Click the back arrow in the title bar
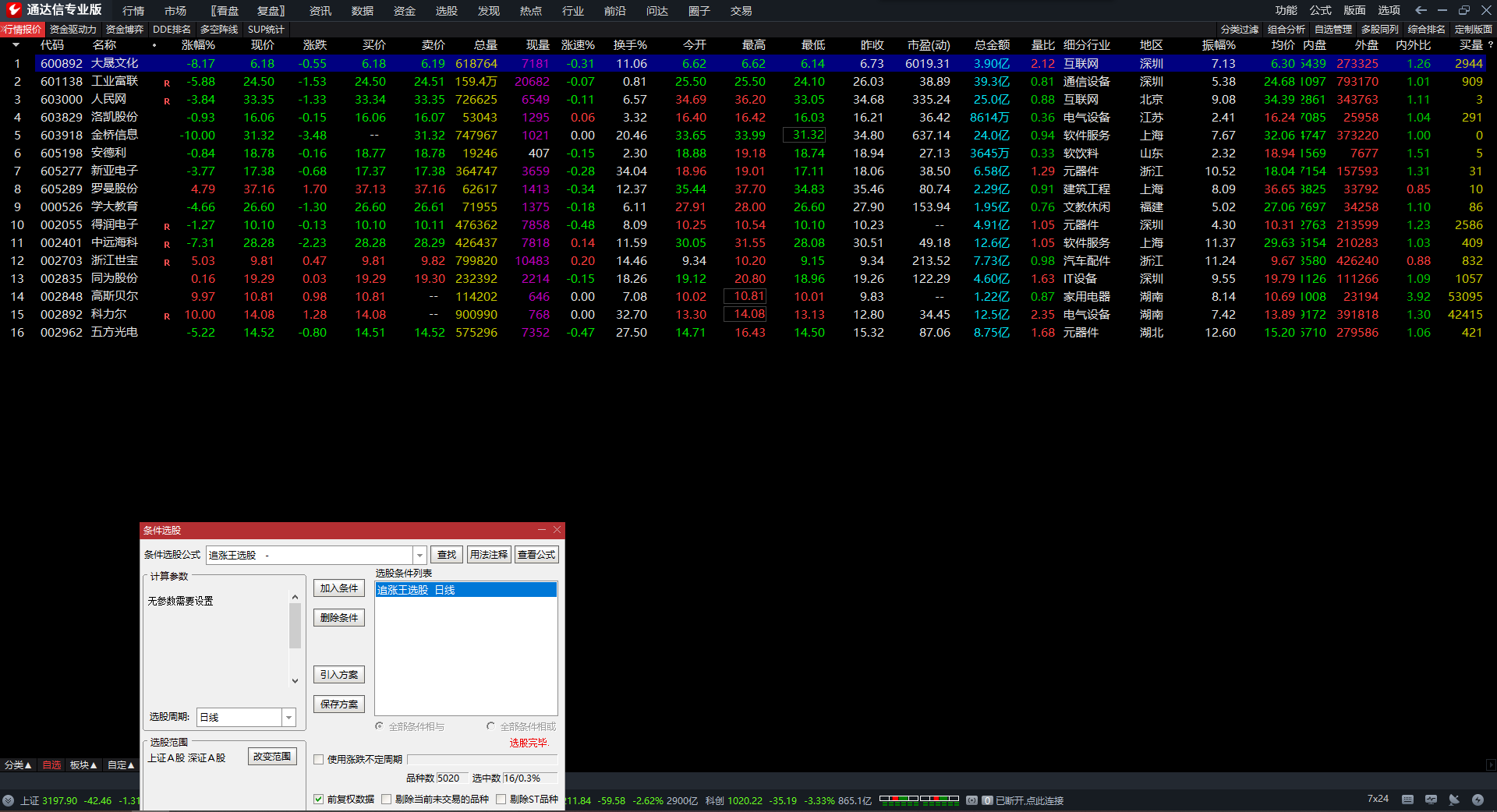1497x812 pixels. [1421, 10]
